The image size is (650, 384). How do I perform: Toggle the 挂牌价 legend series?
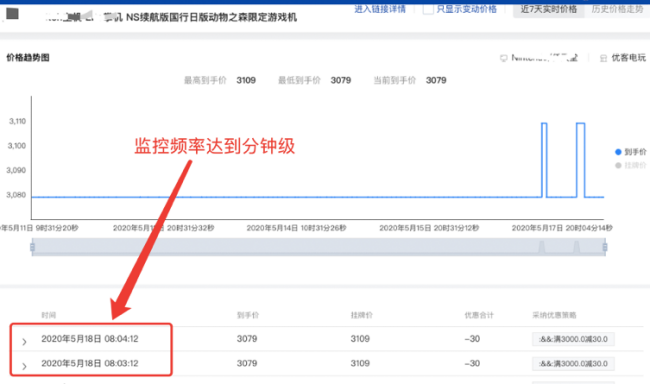[x=631, y=165]
